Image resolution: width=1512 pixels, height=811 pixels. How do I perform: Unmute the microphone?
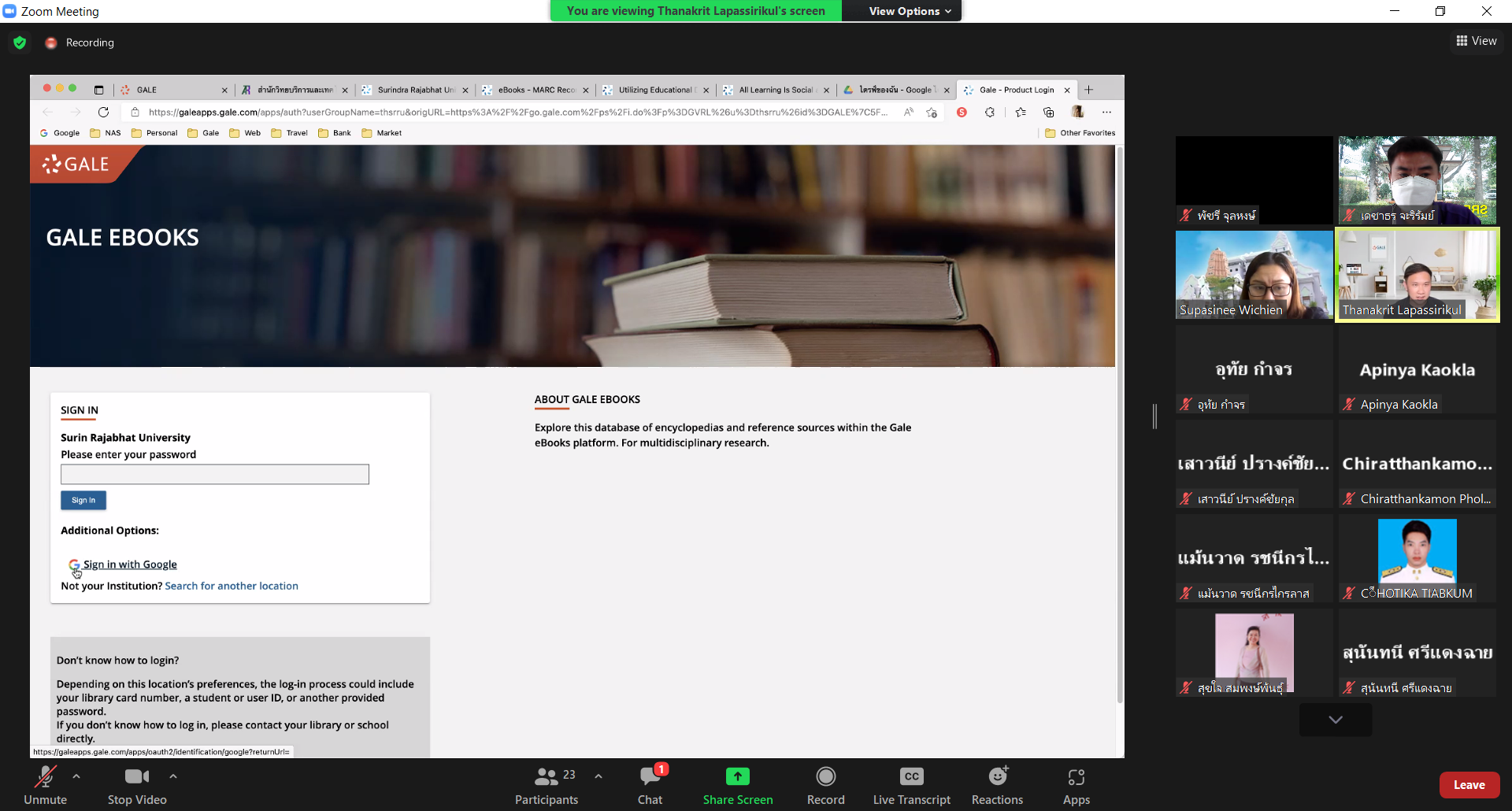[45, 785]
